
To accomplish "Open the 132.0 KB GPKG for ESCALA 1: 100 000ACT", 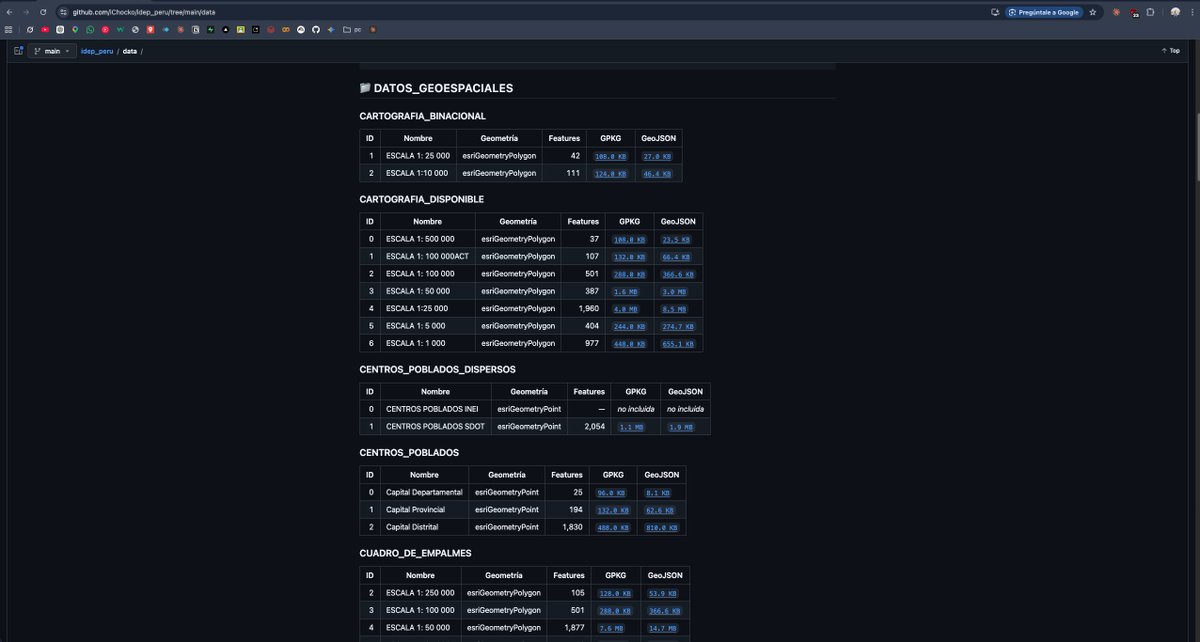I will 629,257.
